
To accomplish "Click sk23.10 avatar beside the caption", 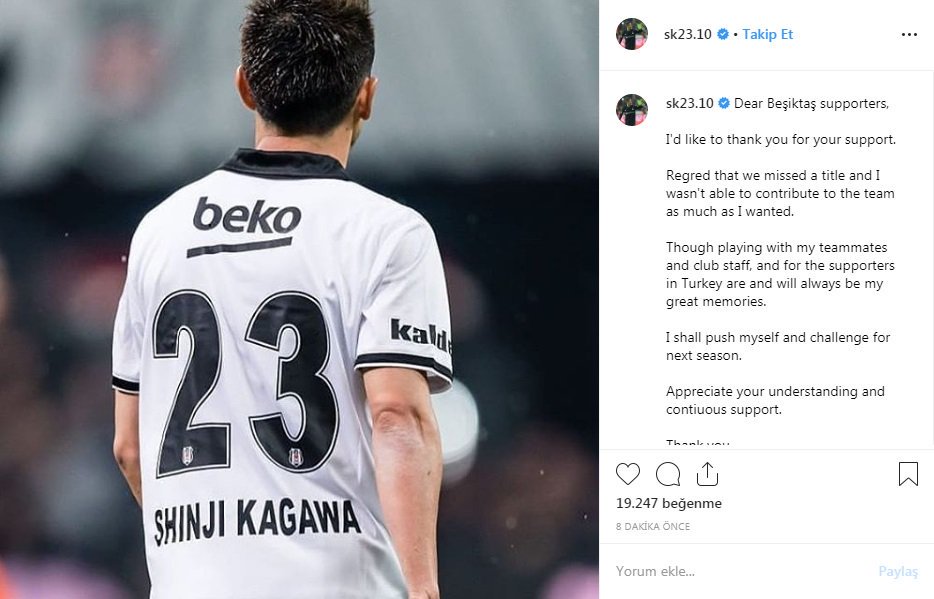I will (632, 110).
